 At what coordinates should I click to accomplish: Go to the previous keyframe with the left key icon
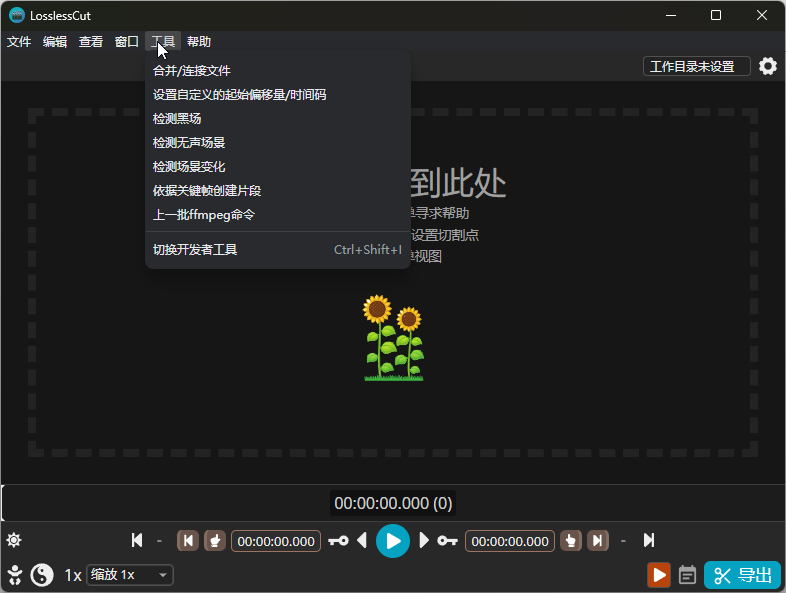(338, 541)
